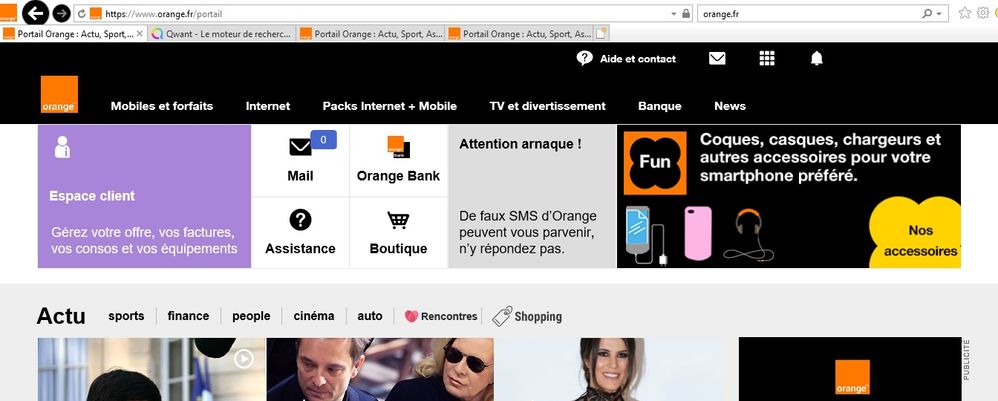The width and height of the screenshot is (998, 401).
Task: Click the URL address field
Action: point(385,13)
